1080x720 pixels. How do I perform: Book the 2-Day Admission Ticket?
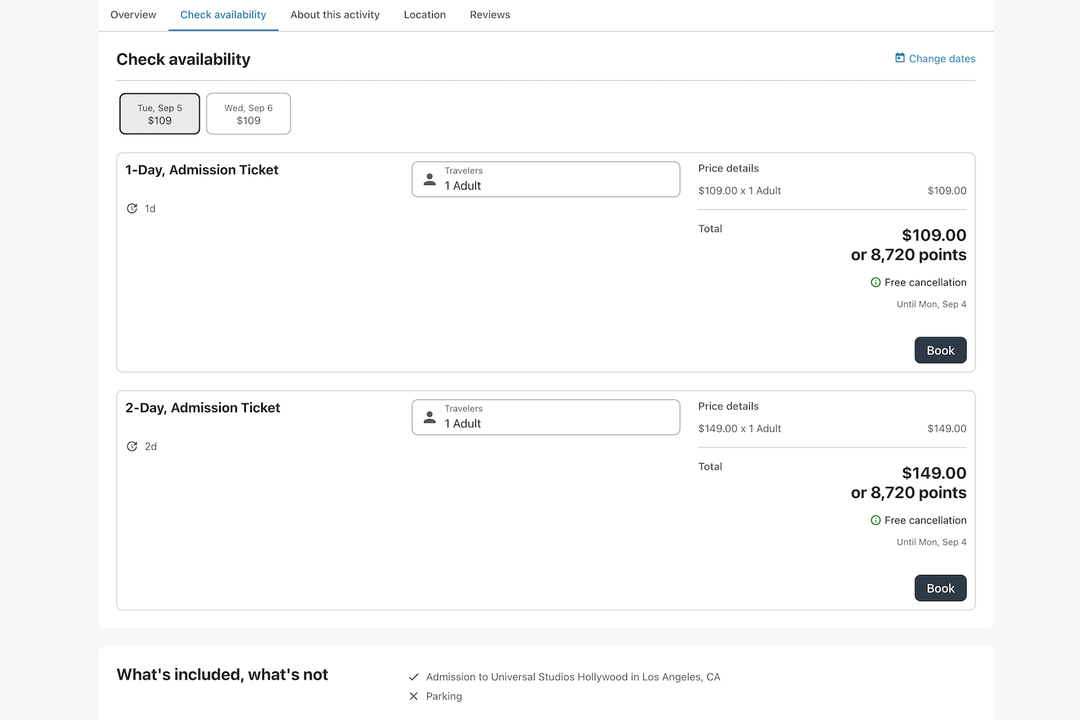coord(940,588)
